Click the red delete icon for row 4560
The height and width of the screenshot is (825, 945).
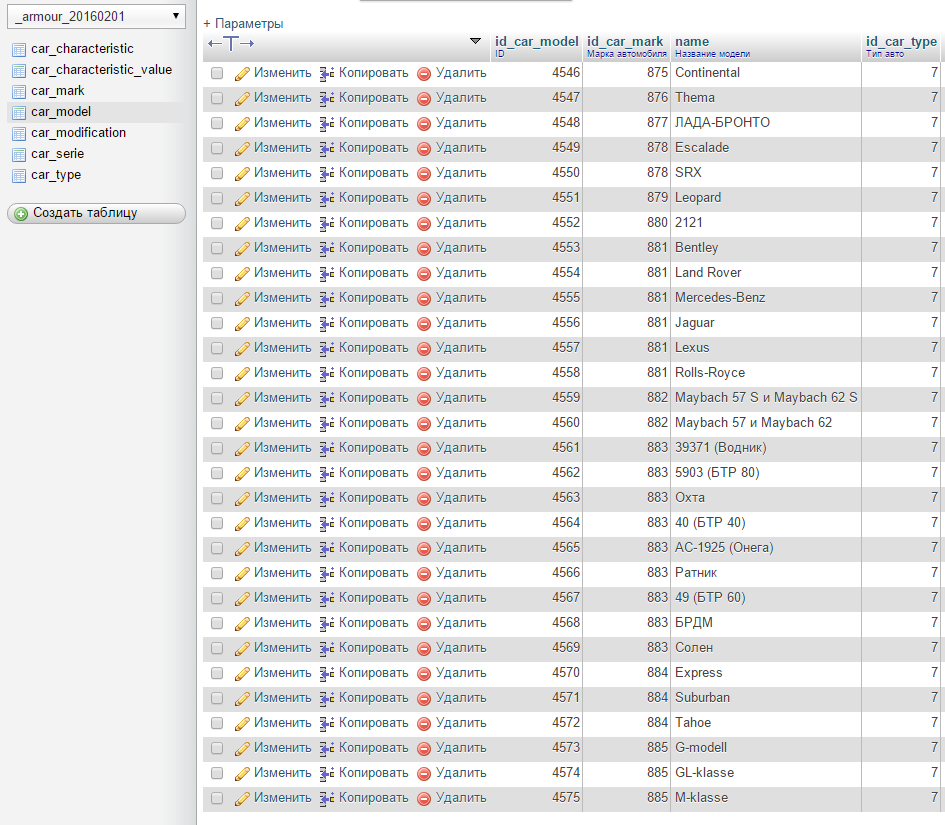point(424,424)
